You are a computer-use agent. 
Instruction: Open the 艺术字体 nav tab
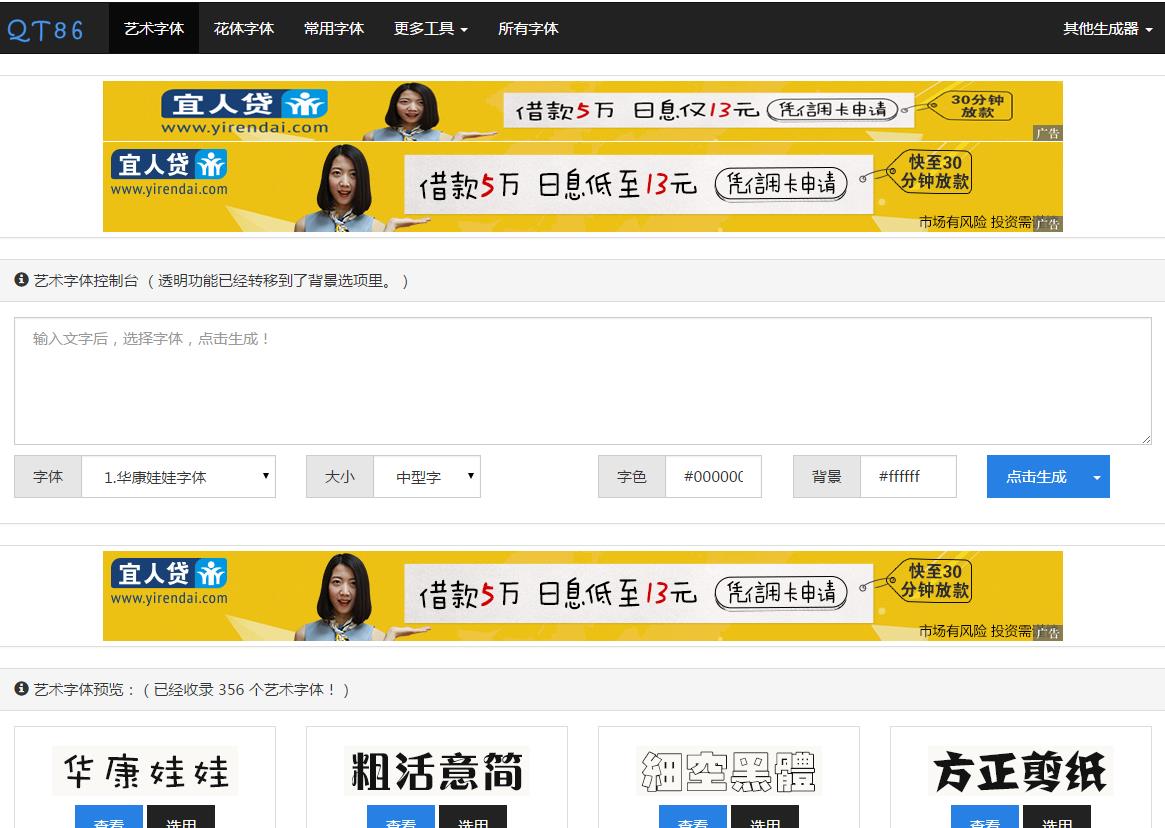(154, 28)
